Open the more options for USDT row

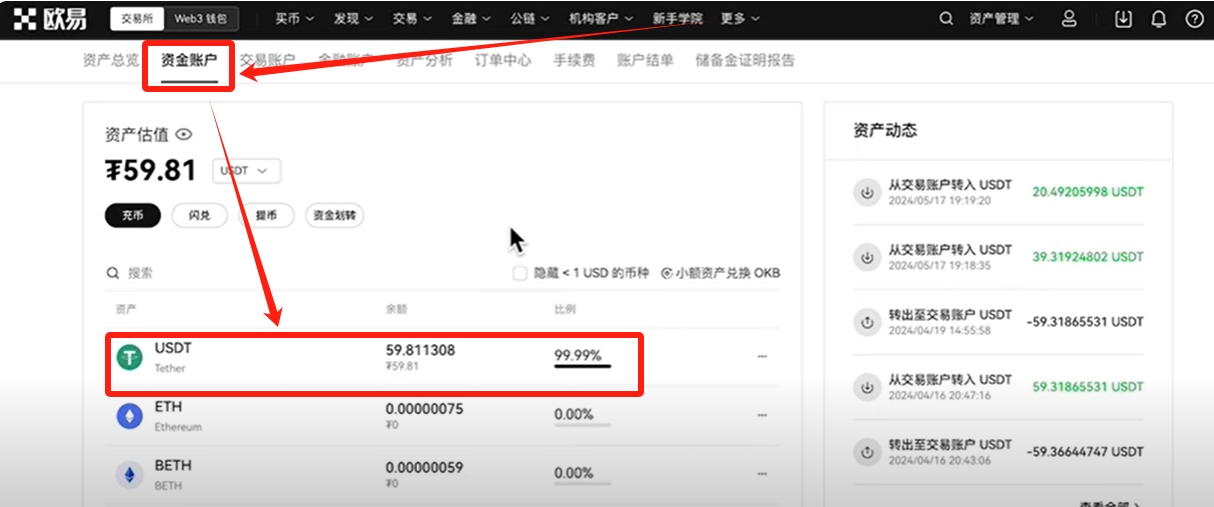(x=762, y=357)
